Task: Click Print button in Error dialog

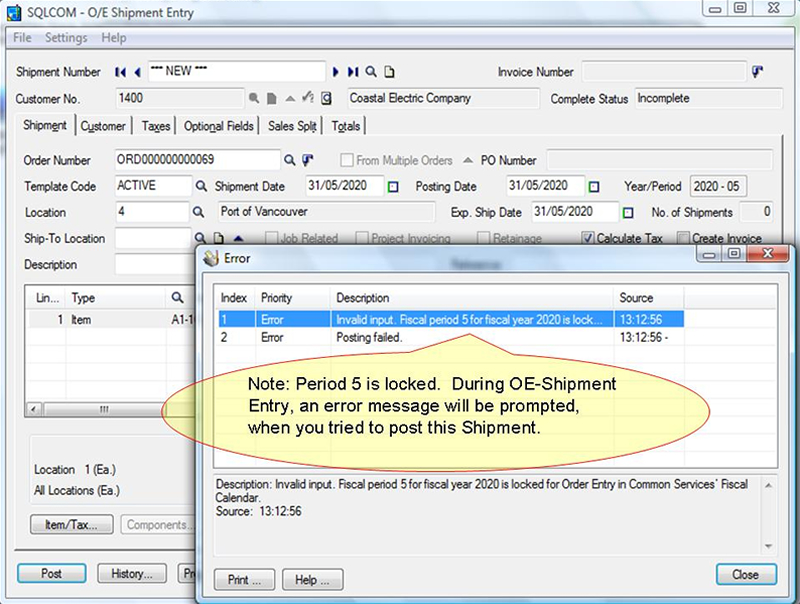Action: coord(244,580)
